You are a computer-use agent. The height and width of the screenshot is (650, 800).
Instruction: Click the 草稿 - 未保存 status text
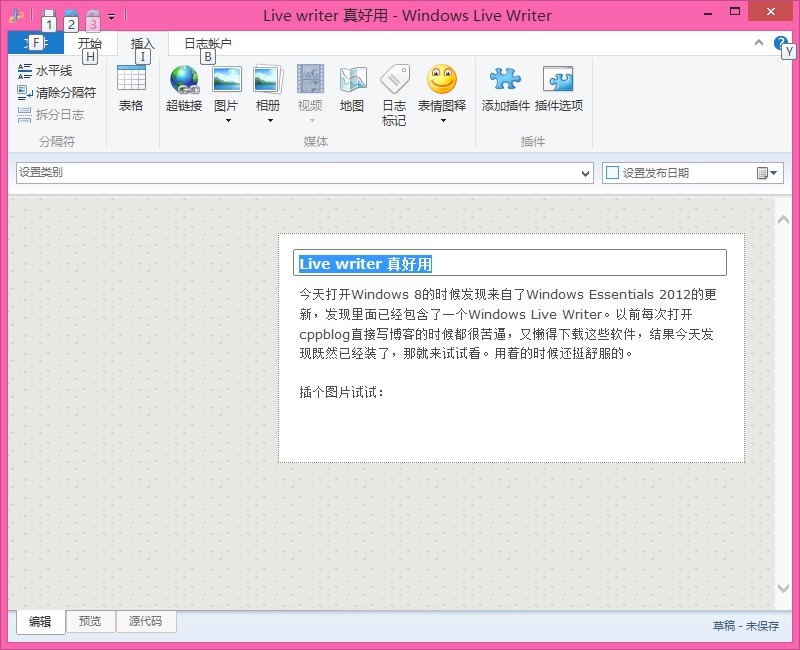click(746, 626)
